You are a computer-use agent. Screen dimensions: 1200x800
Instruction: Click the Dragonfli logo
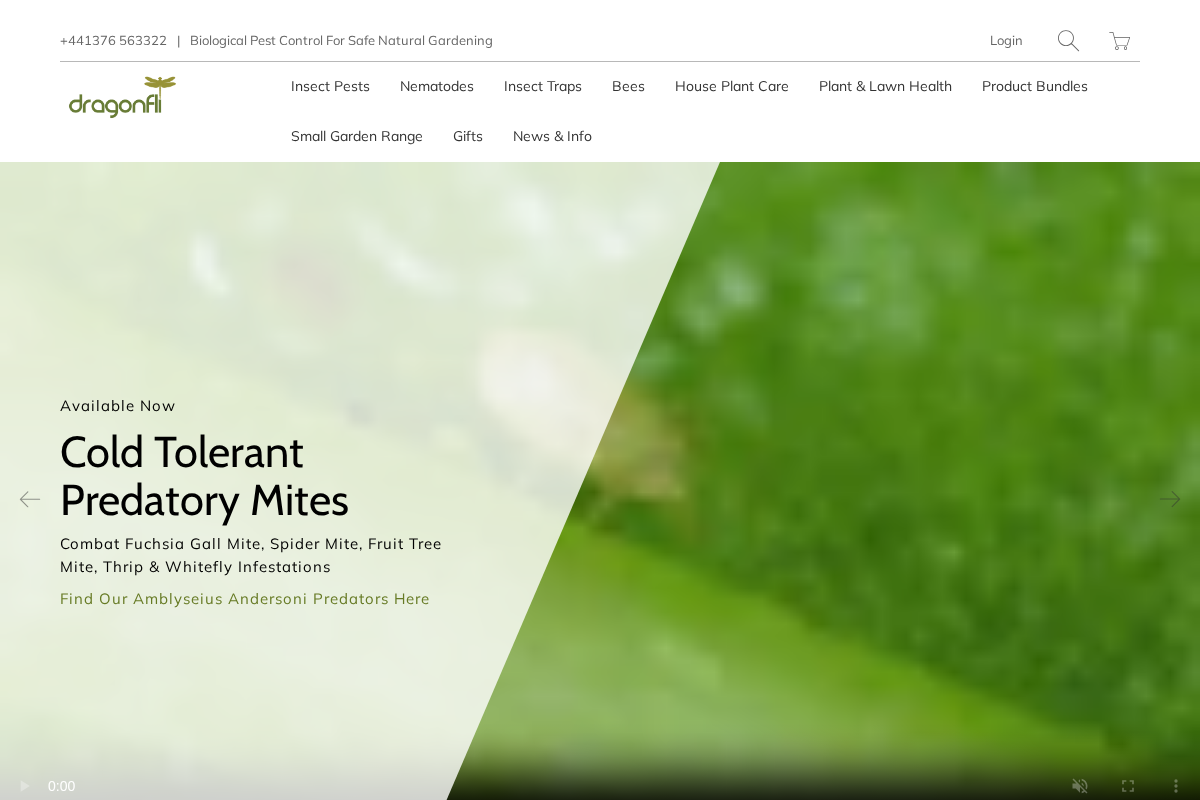point(122,97)
